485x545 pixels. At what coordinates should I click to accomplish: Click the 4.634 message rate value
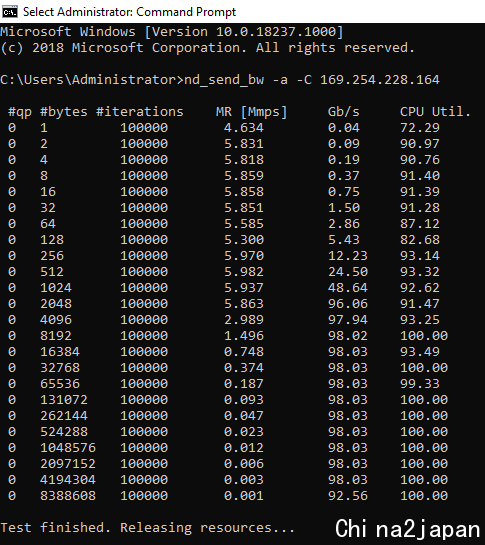tap(244, 128)
